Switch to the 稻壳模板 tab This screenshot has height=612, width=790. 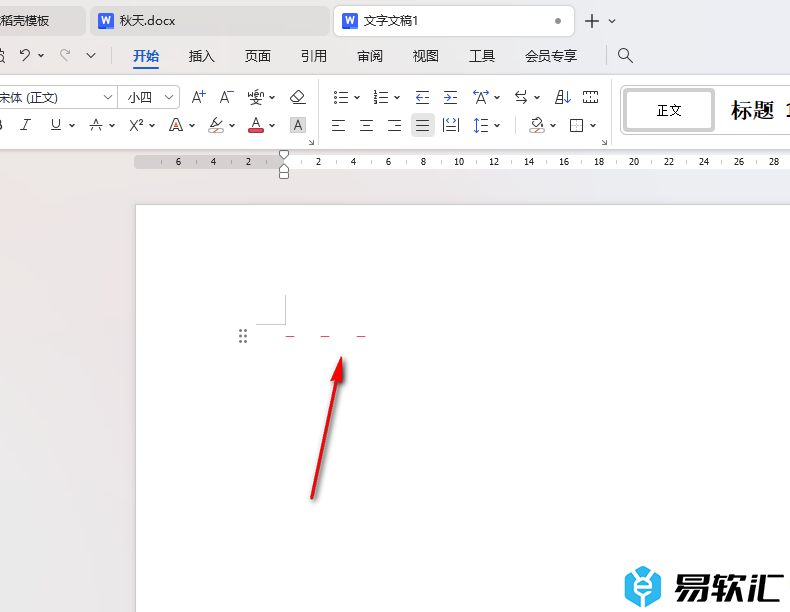coord(42,21)
